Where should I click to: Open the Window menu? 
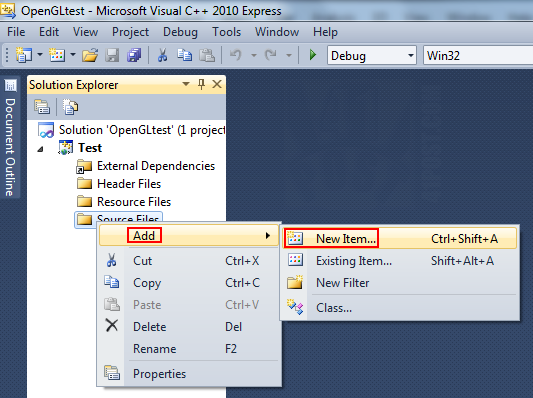pyautogui.click(x=277, y=32)
